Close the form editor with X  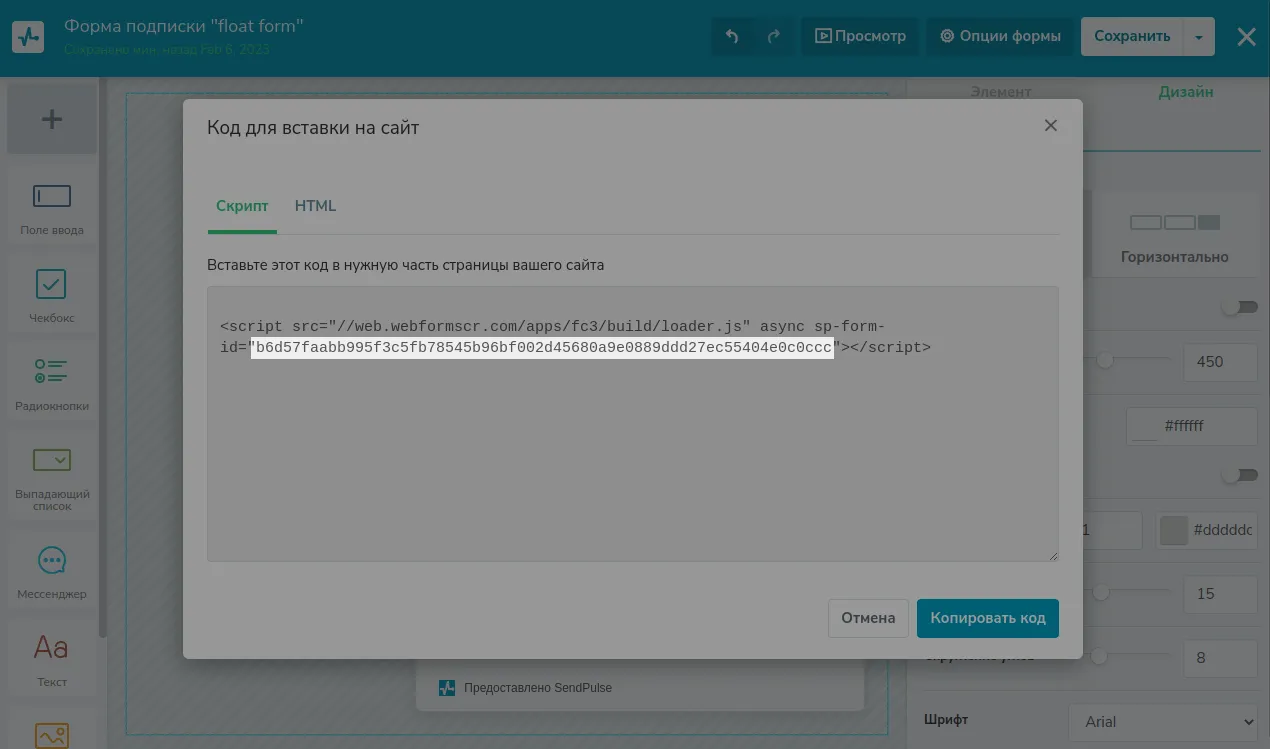coord(1246,37)
